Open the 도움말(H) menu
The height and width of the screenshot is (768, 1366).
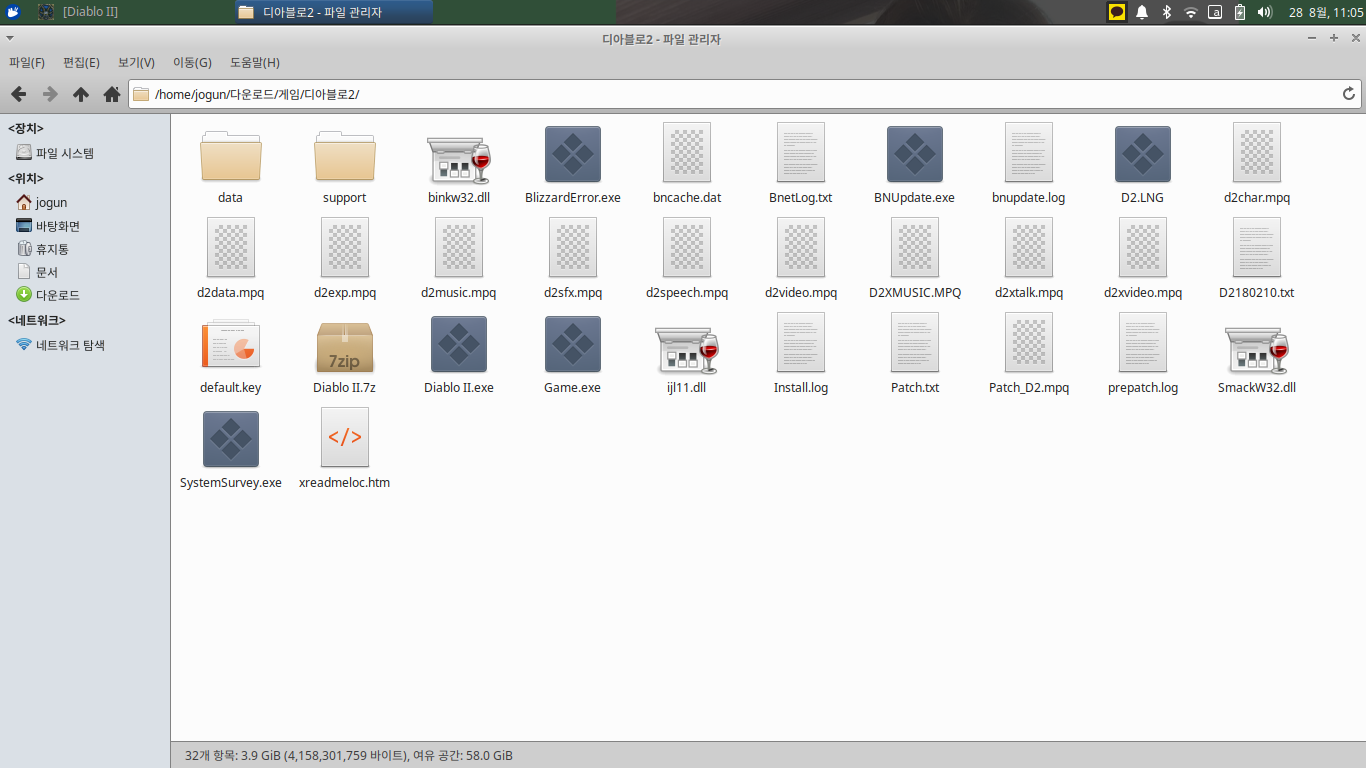point(255,62)
